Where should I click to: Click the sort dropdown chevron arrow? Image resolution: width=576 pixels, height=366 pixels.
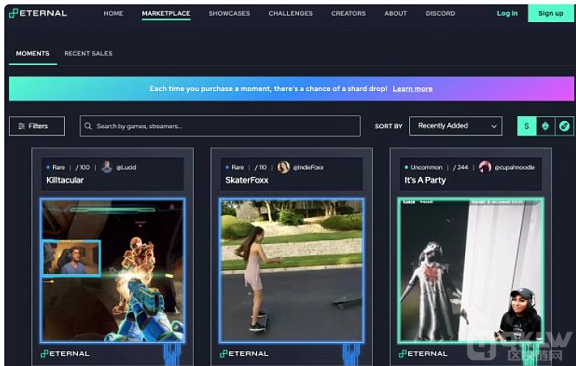(494, 126)
